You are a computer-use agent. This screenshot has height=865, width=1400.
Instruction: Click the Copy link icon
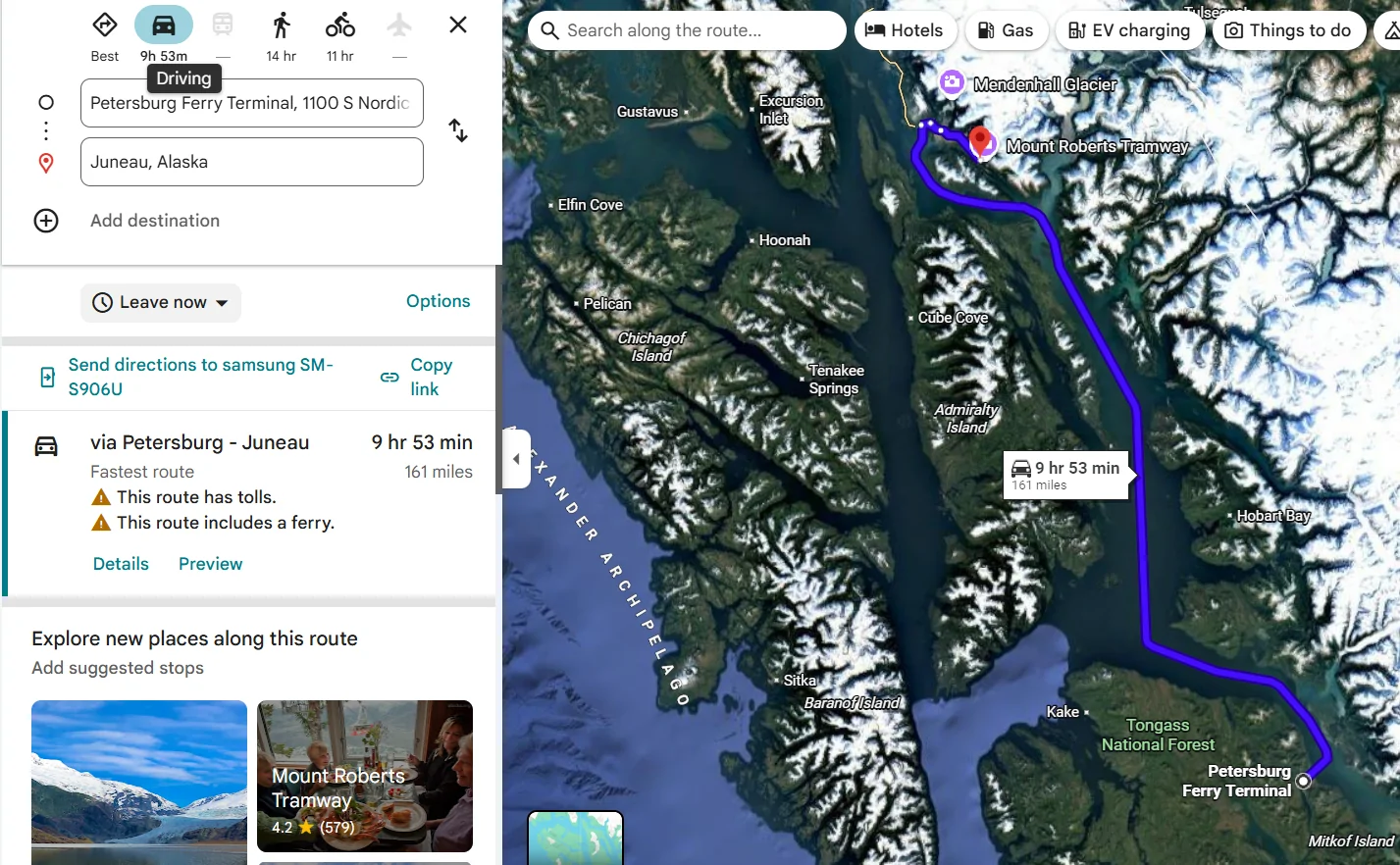click(x=389, y=377)
